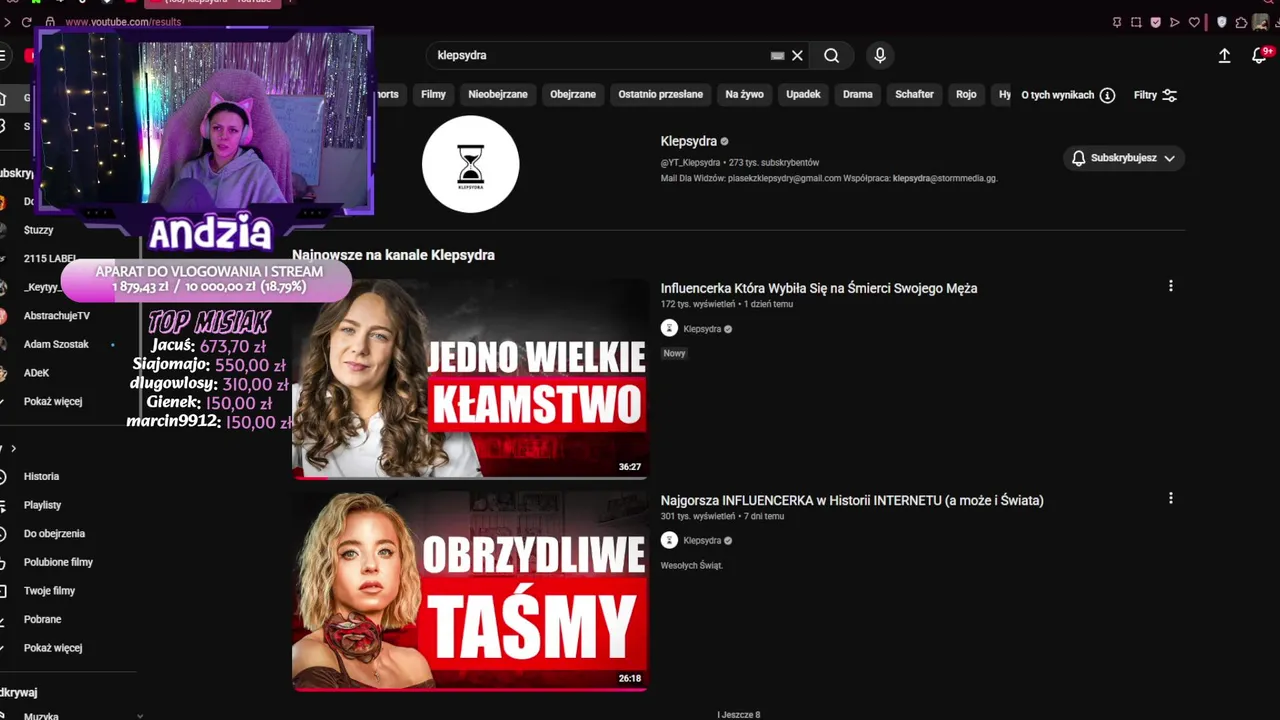Open three-dot menu for Najgorsza INFLUENCERKA video
This screenshot has width=1280, height=720.
click(x=1170, y=498)
